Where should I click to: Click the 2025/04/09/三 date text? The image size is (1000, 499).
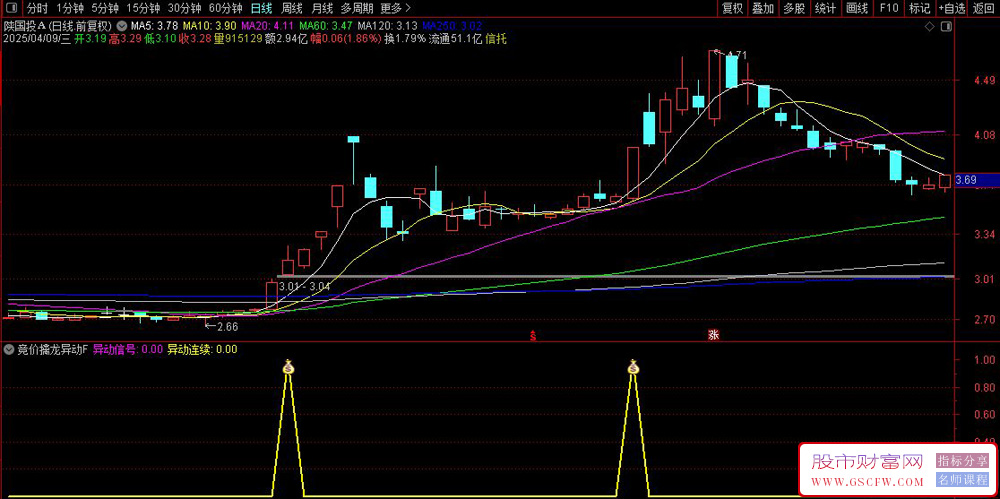[x=37, y=39]
